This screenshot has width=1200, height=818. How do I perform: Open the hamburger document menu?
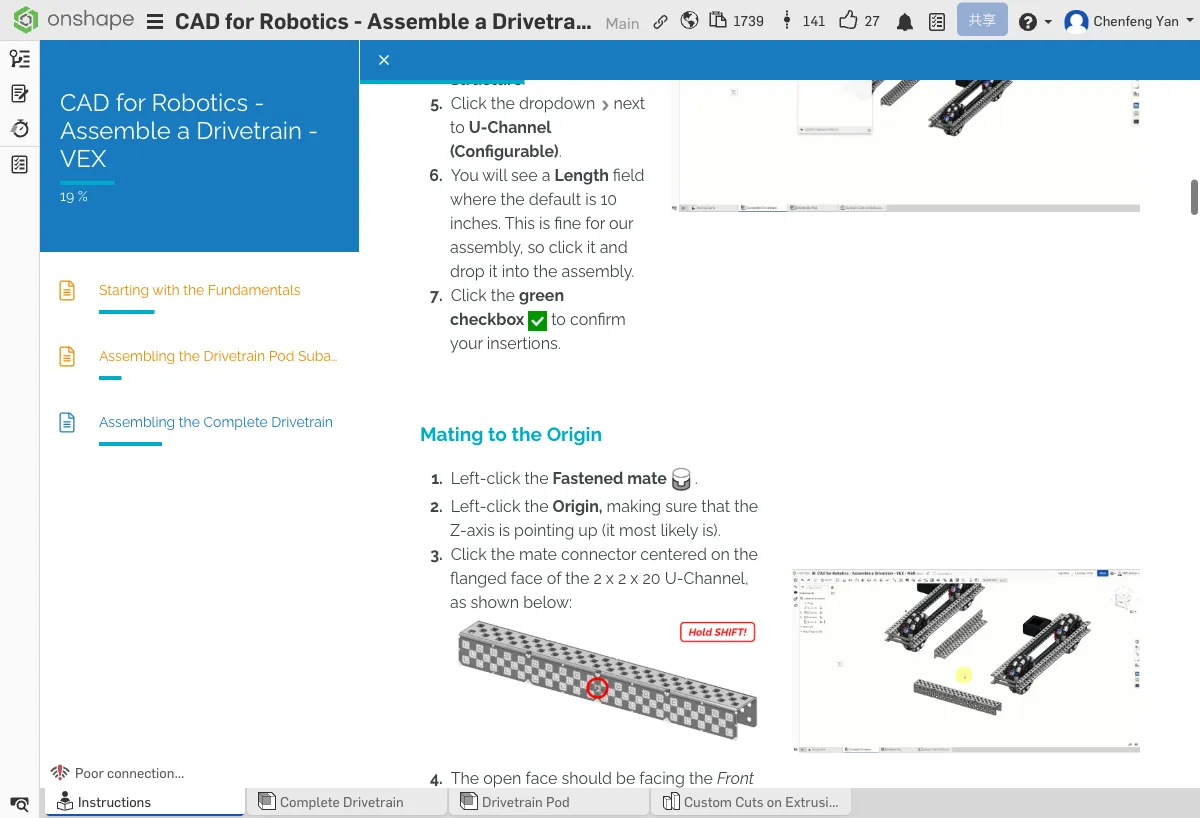pyautogui.click(x=155, y=22)
